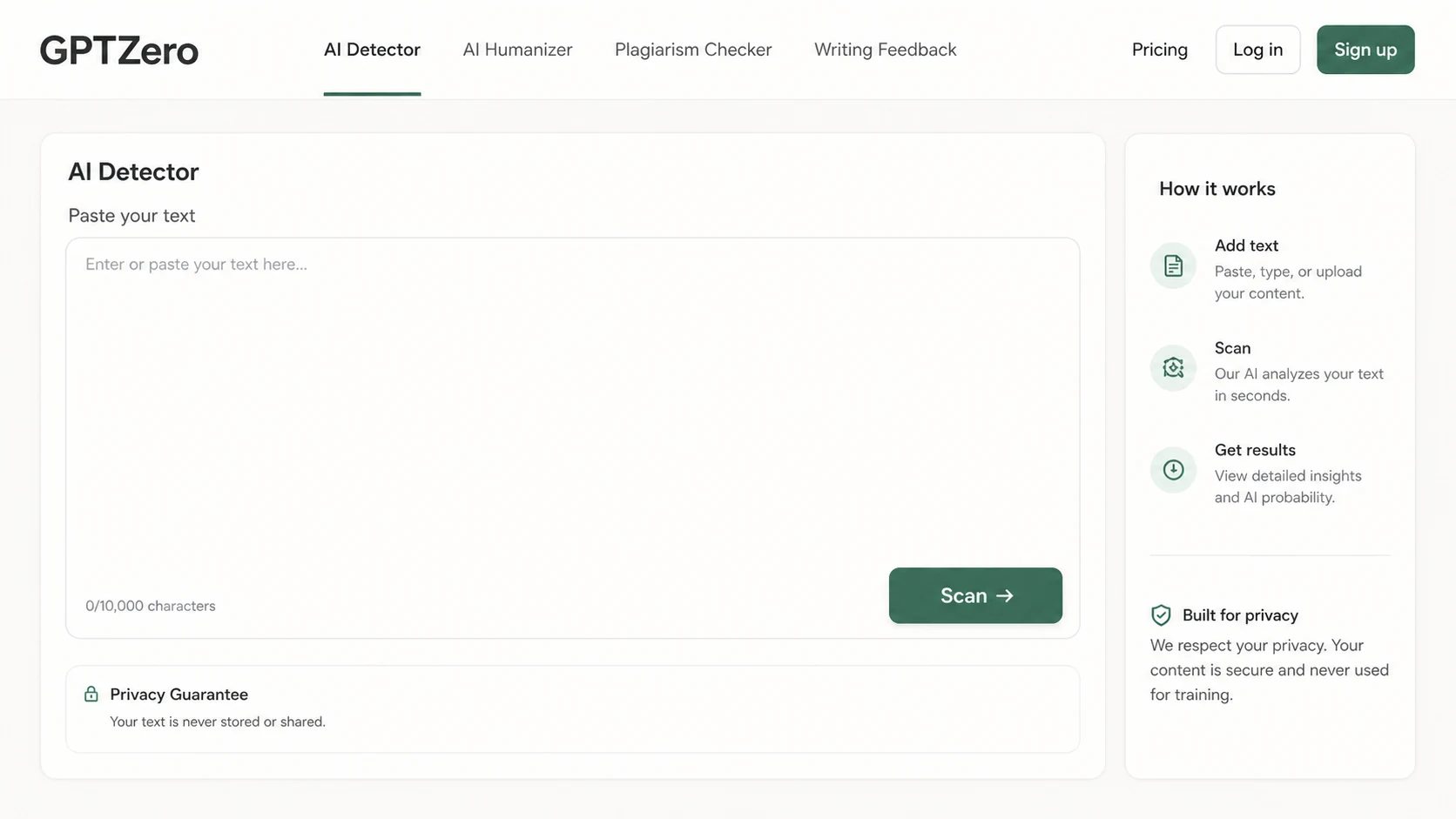This screenshot has width=1456, height=819.
Task: Click the GPTZero logo
Action: pos(119,50)
